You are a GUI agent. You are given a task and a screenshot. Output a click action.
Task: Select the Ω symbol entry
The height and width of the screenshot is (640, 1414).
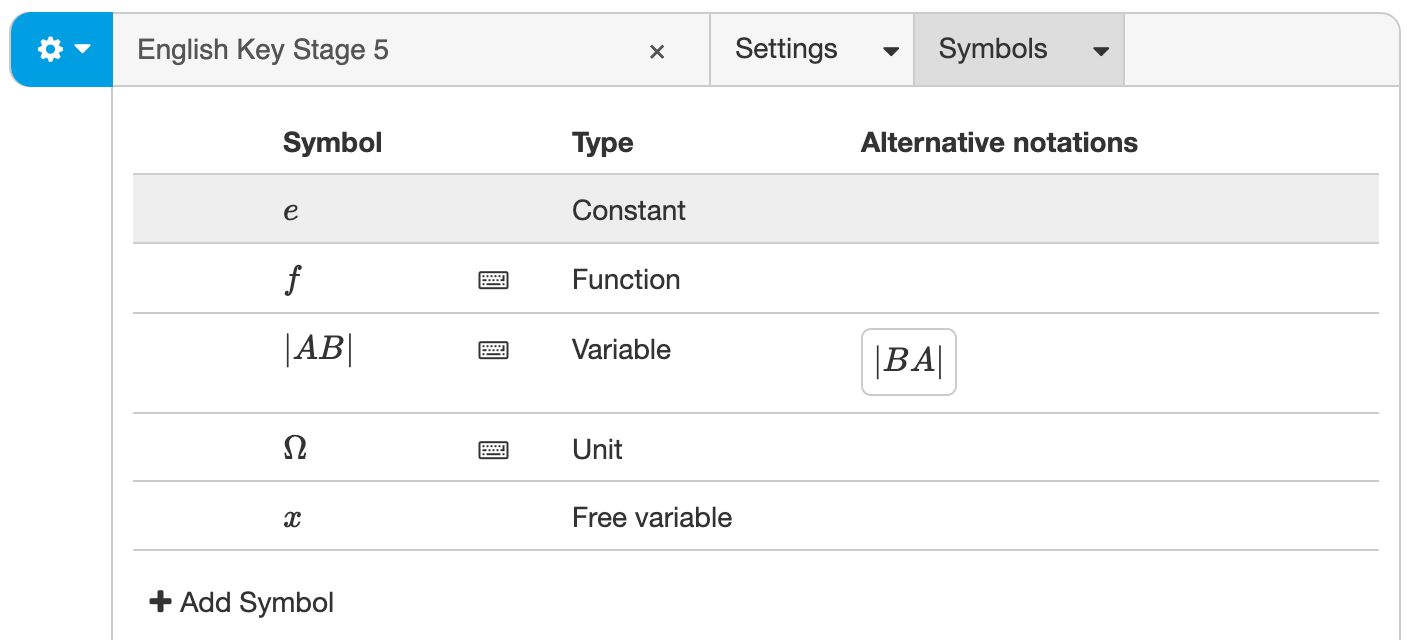click(x=295, y=449)
